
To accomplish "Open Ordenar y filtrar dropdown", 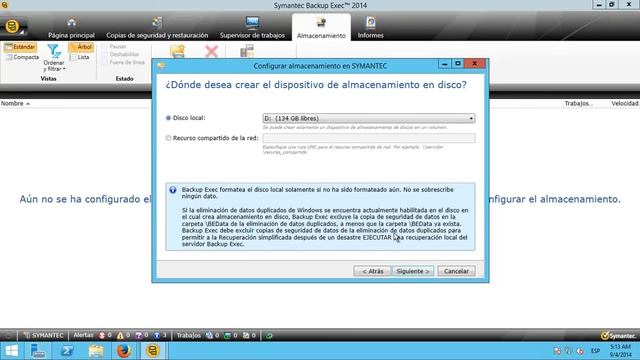I will [x=54, y=58].
